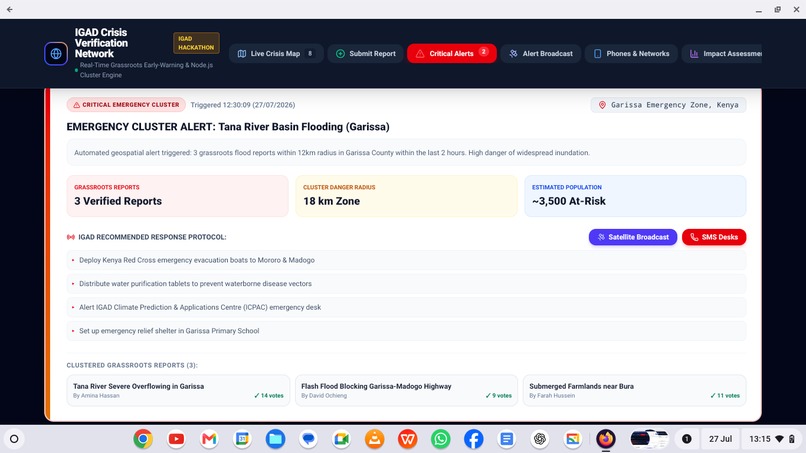Image resolution: width=806 pixels, height=453 pixels.
Task: Open Chrome from the shelf
Action: point(143,439)
